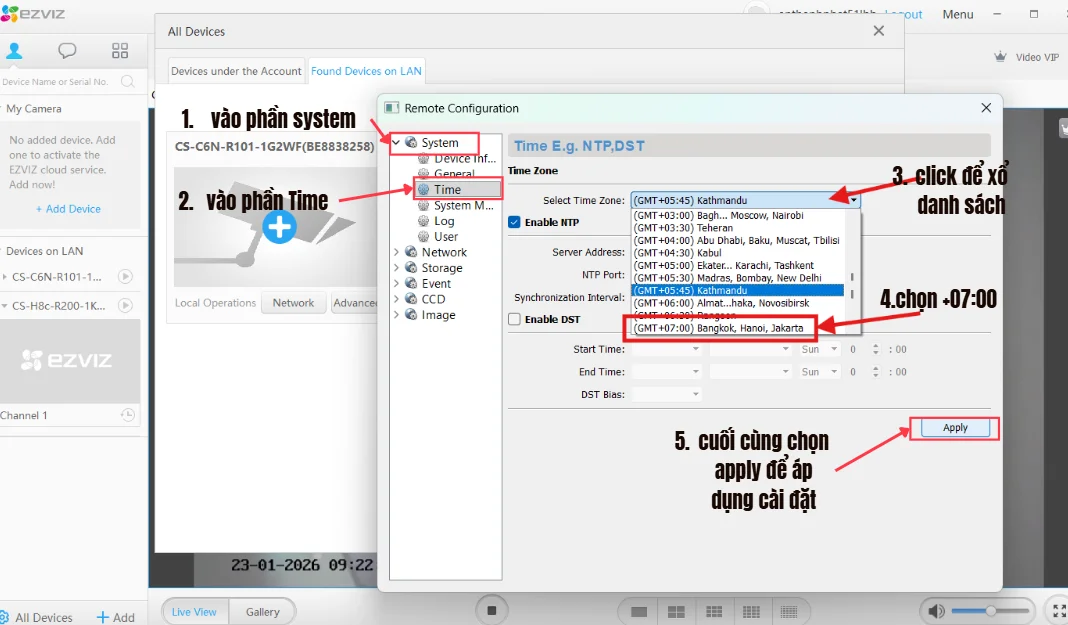Open the message chat bubble tab
This screenshot has width=1068, height=625.
[67, 51]
